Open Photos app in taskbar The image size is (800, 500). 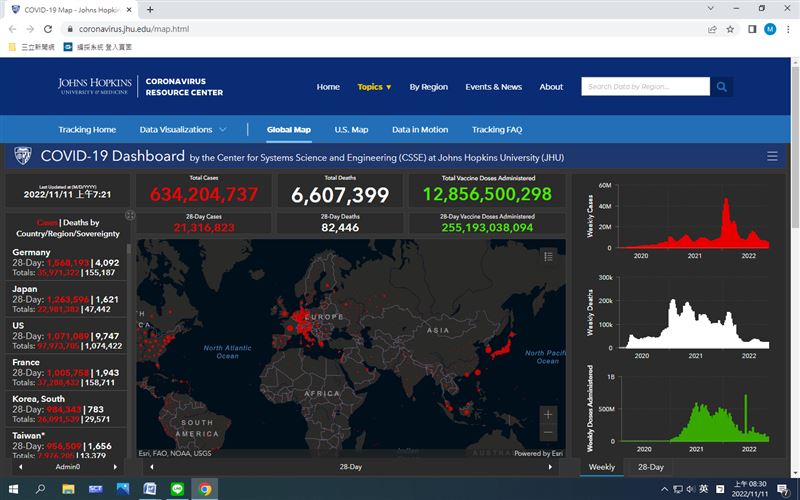(x=122, y=489)
